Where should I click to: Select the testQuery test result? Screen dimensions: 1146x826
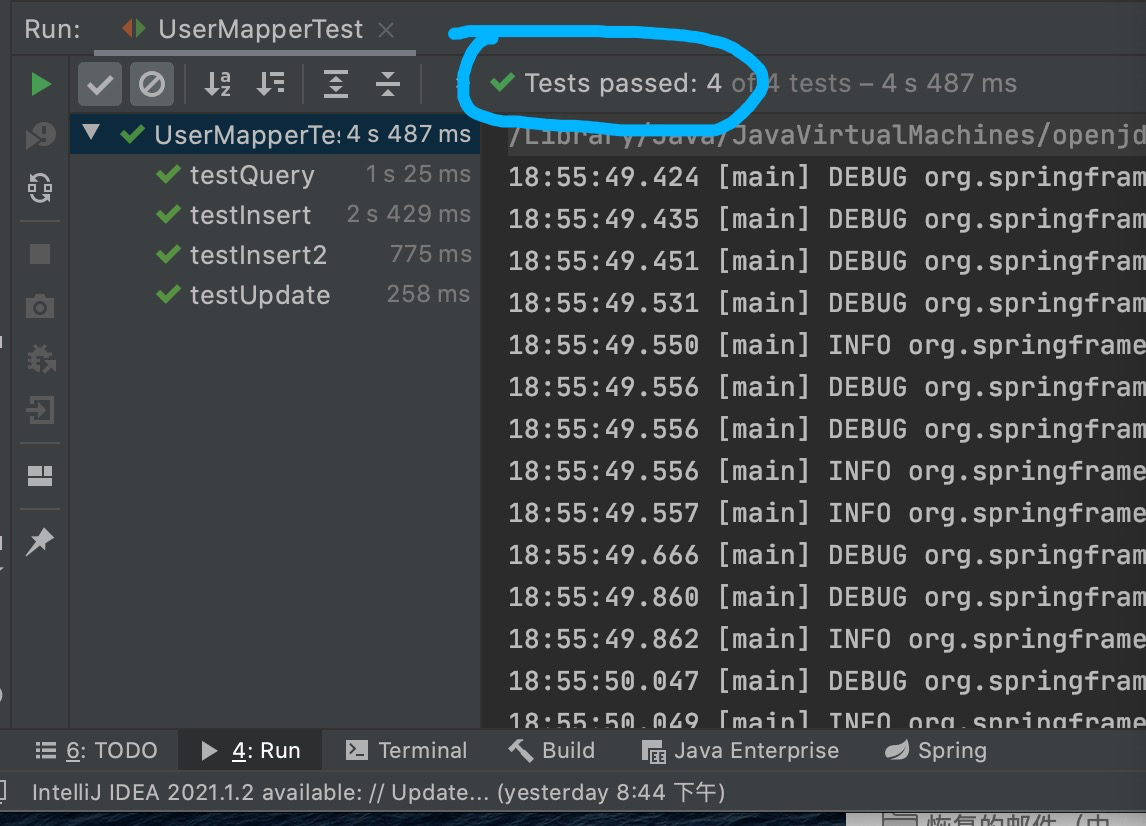(x=252, y=175)
